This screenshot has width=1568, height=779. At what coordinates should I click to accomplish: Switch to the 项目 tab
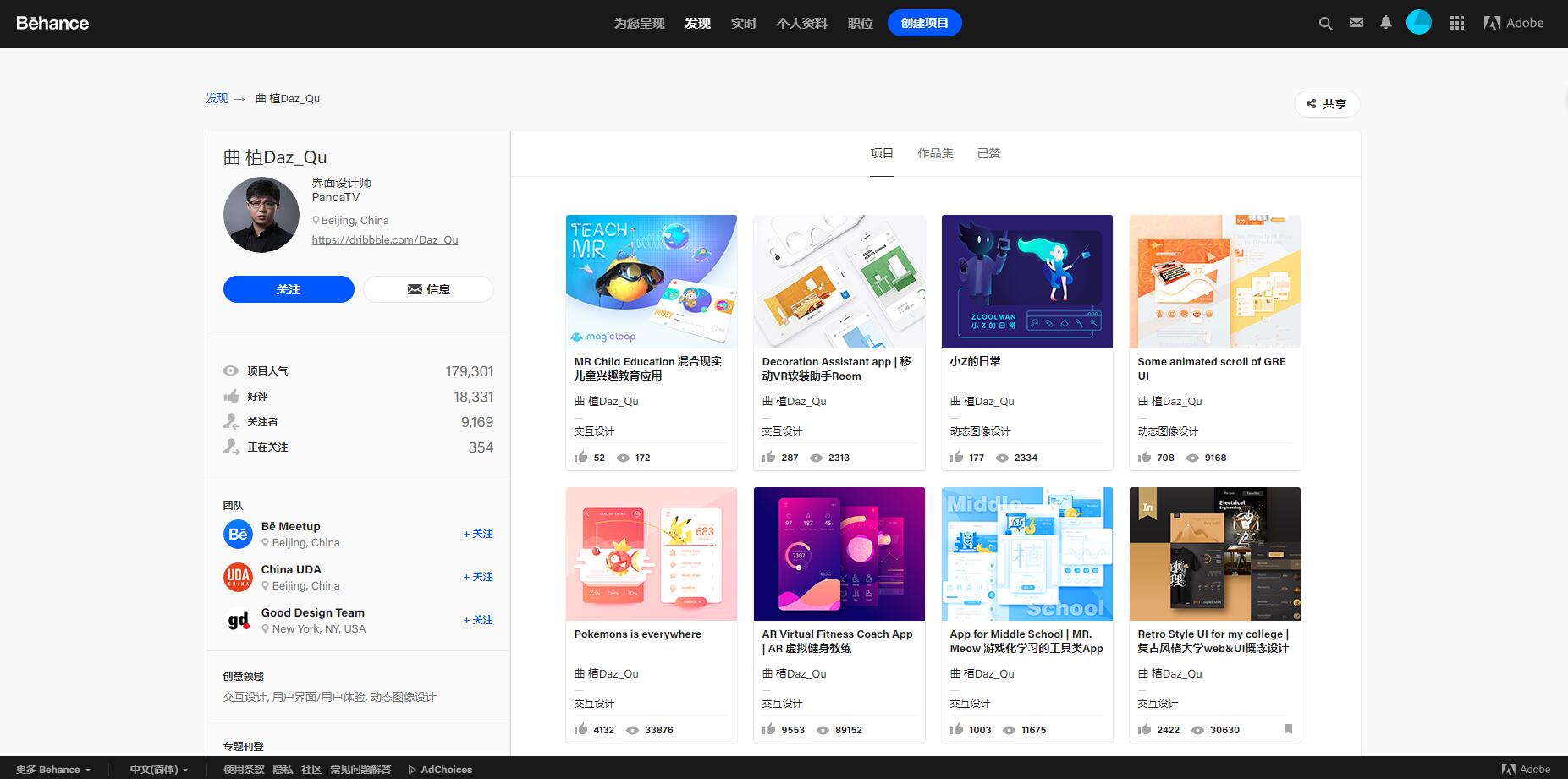(882, 153)
